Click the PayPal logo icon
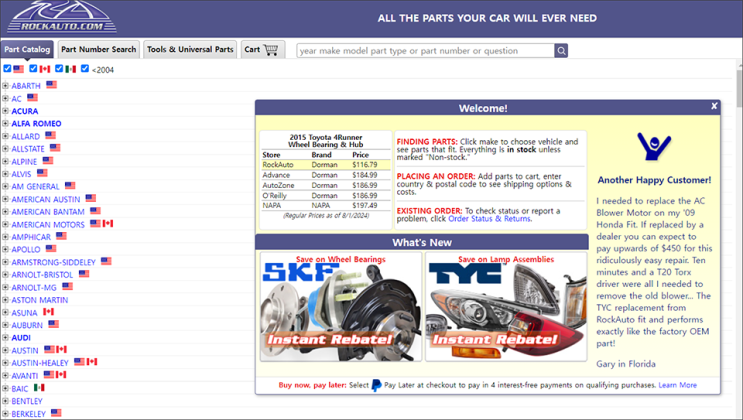The width and height of the screenshot is (743, 420). 376,385
